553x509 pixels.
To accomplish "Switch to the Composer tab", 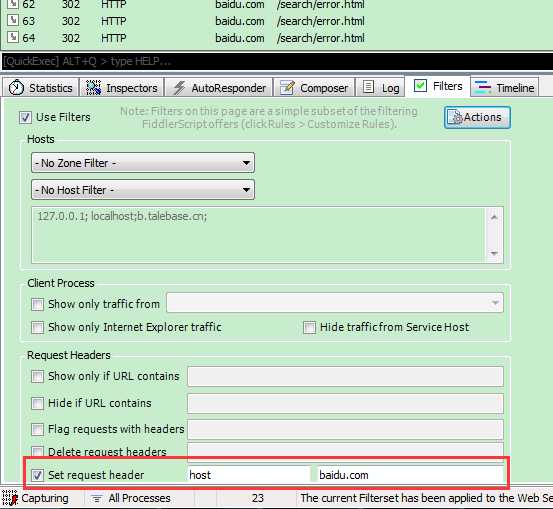I will [314, 87].
